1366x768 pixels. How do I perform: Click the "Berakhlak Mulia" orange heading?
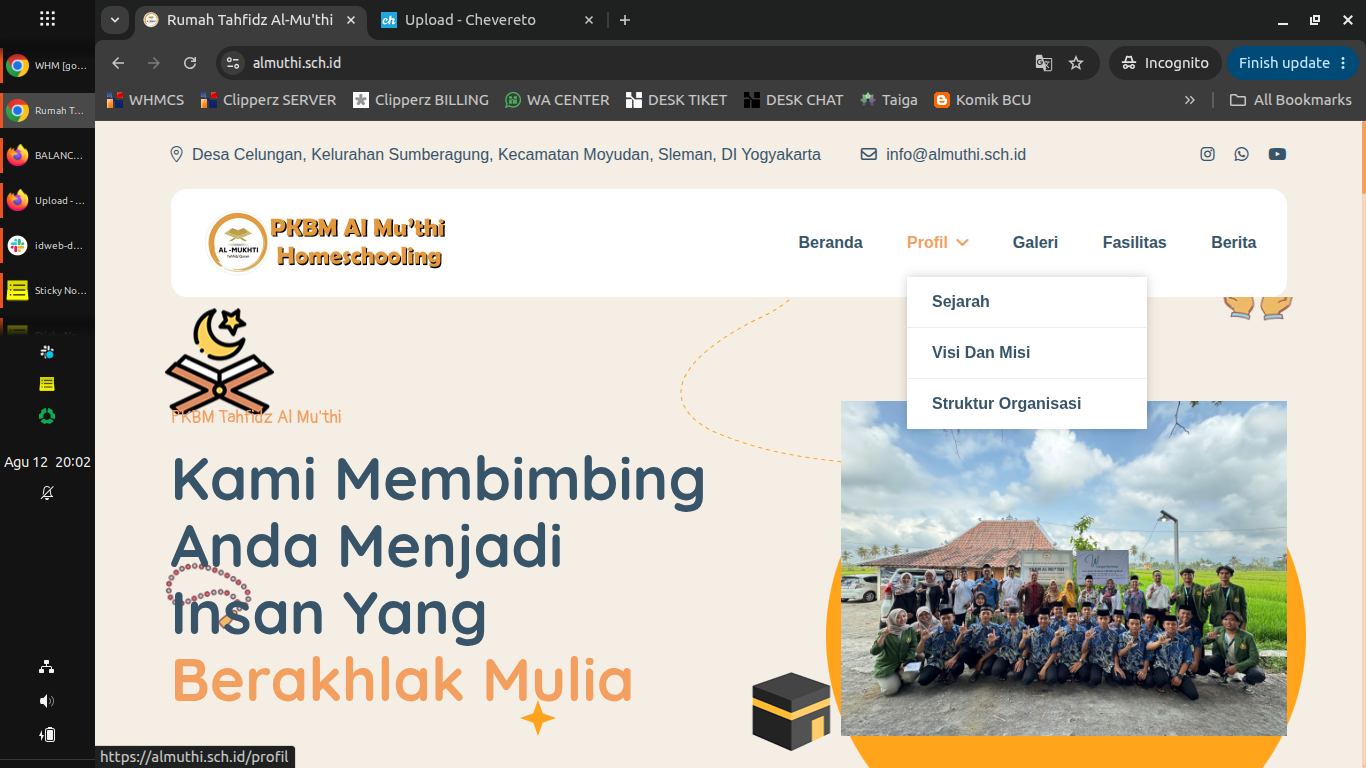point(403,680)
